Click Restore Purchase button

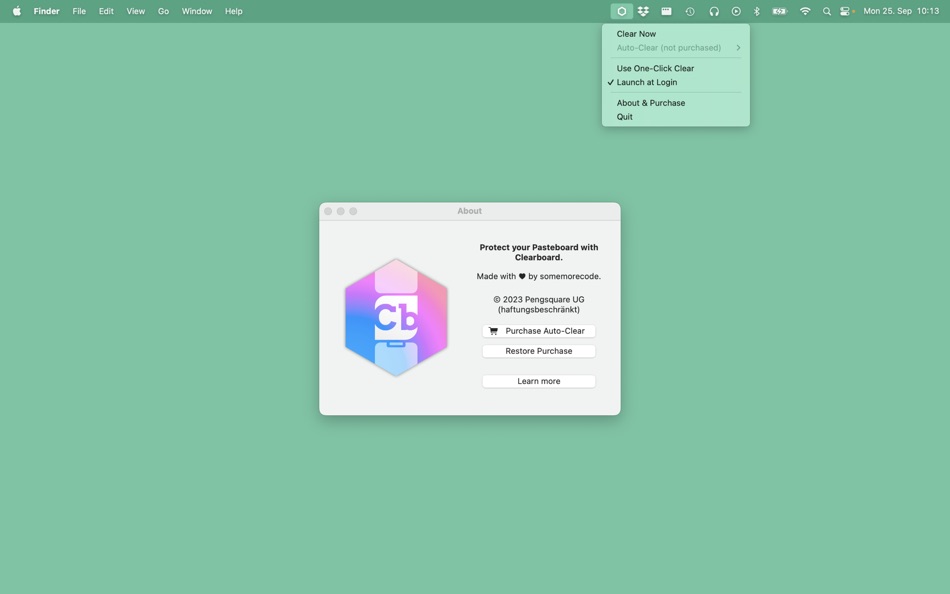tap(539, 351)
